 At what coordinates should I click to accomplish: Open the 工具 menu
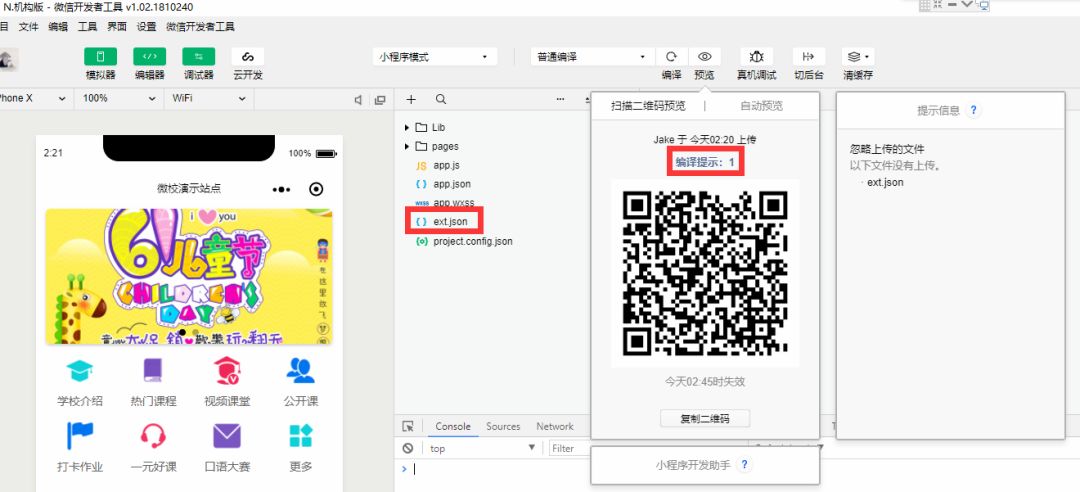point(87,27)
